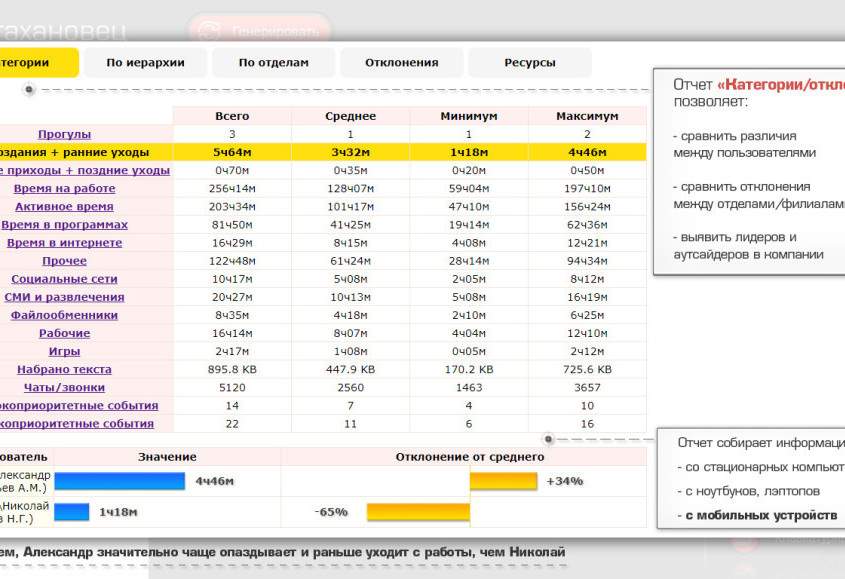Click the 5120 chats/calls total cell
The image size is (845, 579).
[x=232, y=387]
